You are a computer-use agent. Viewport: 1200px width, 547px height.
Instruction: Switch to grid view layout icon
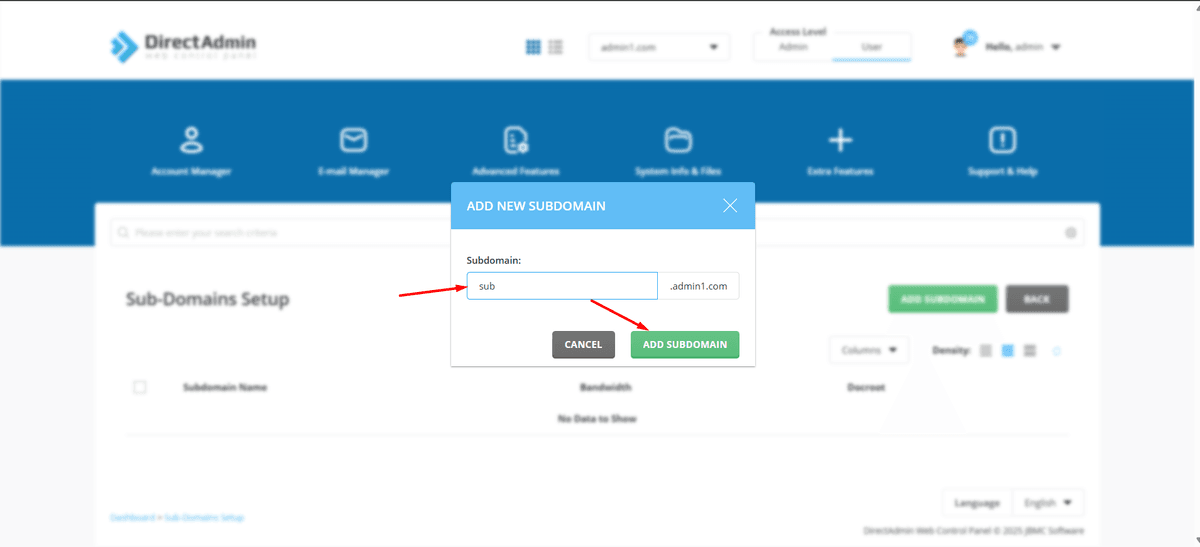pos(534,47)
